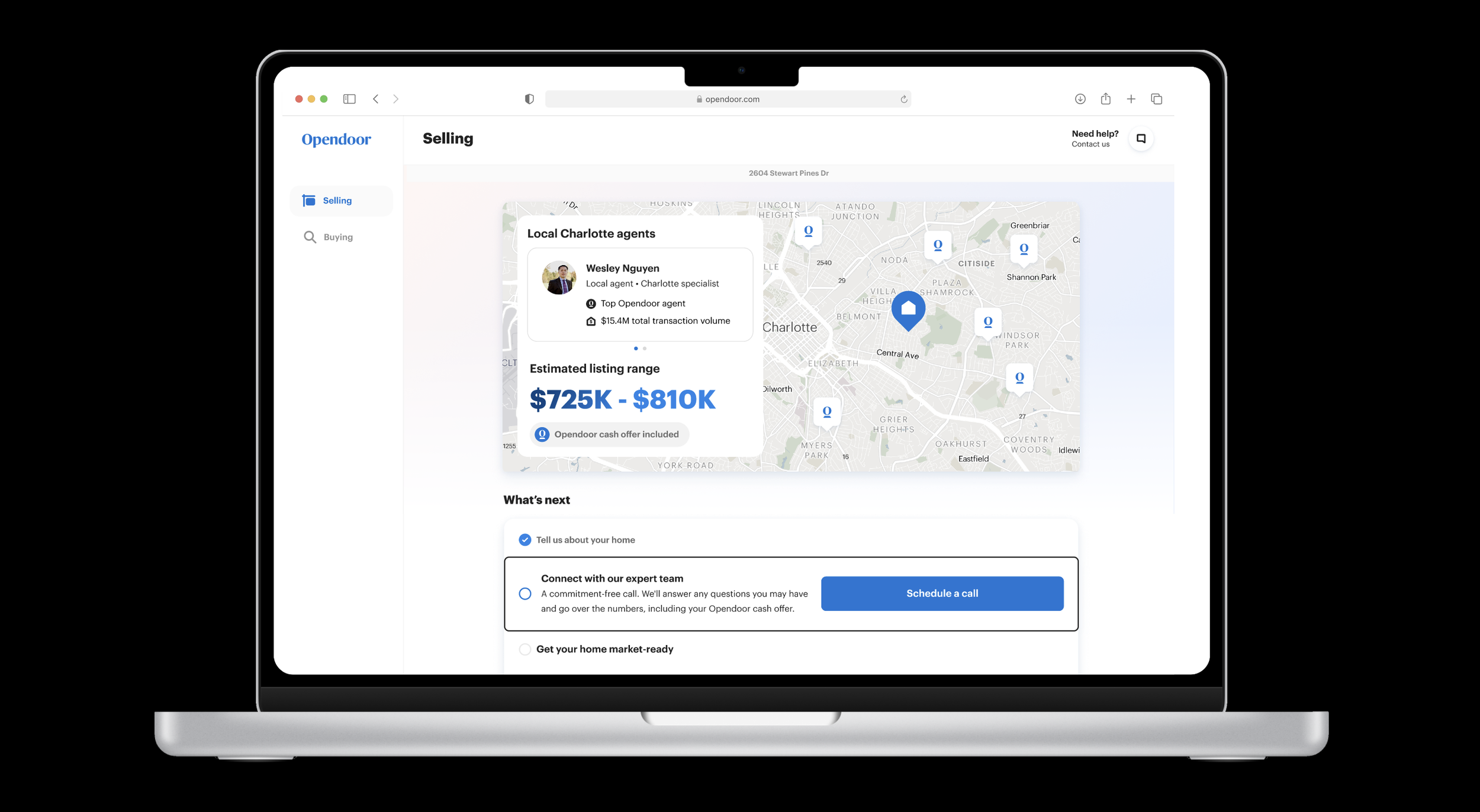This screenshot has width=1480, height=812.
Task: Open Safari downloads icon
Action: (1080, 99)
